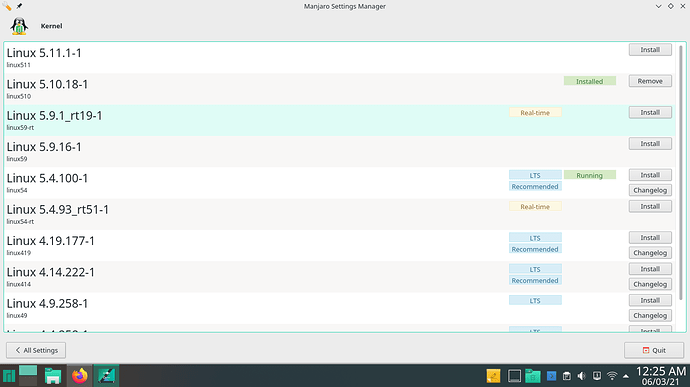Click Recommended tag on Linux 5.4.100-1
The image size is (690, 387).
(535, 186)
